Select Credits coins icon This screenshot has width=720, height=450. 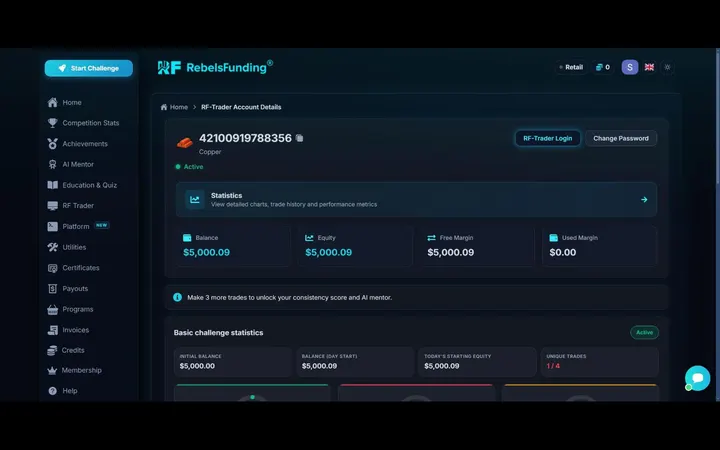tap(52, 350)
